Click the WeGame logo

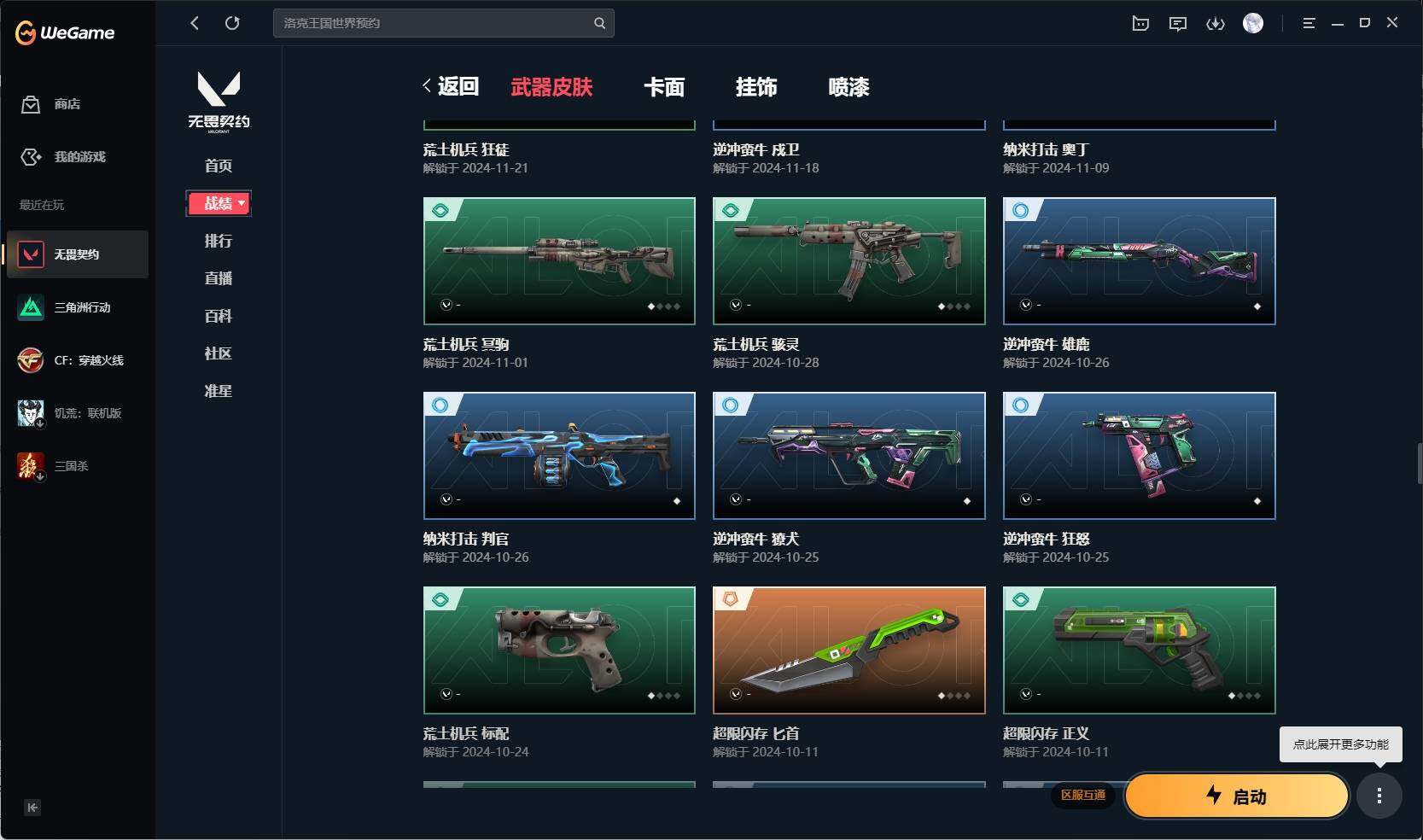click(x=65, y=32)
